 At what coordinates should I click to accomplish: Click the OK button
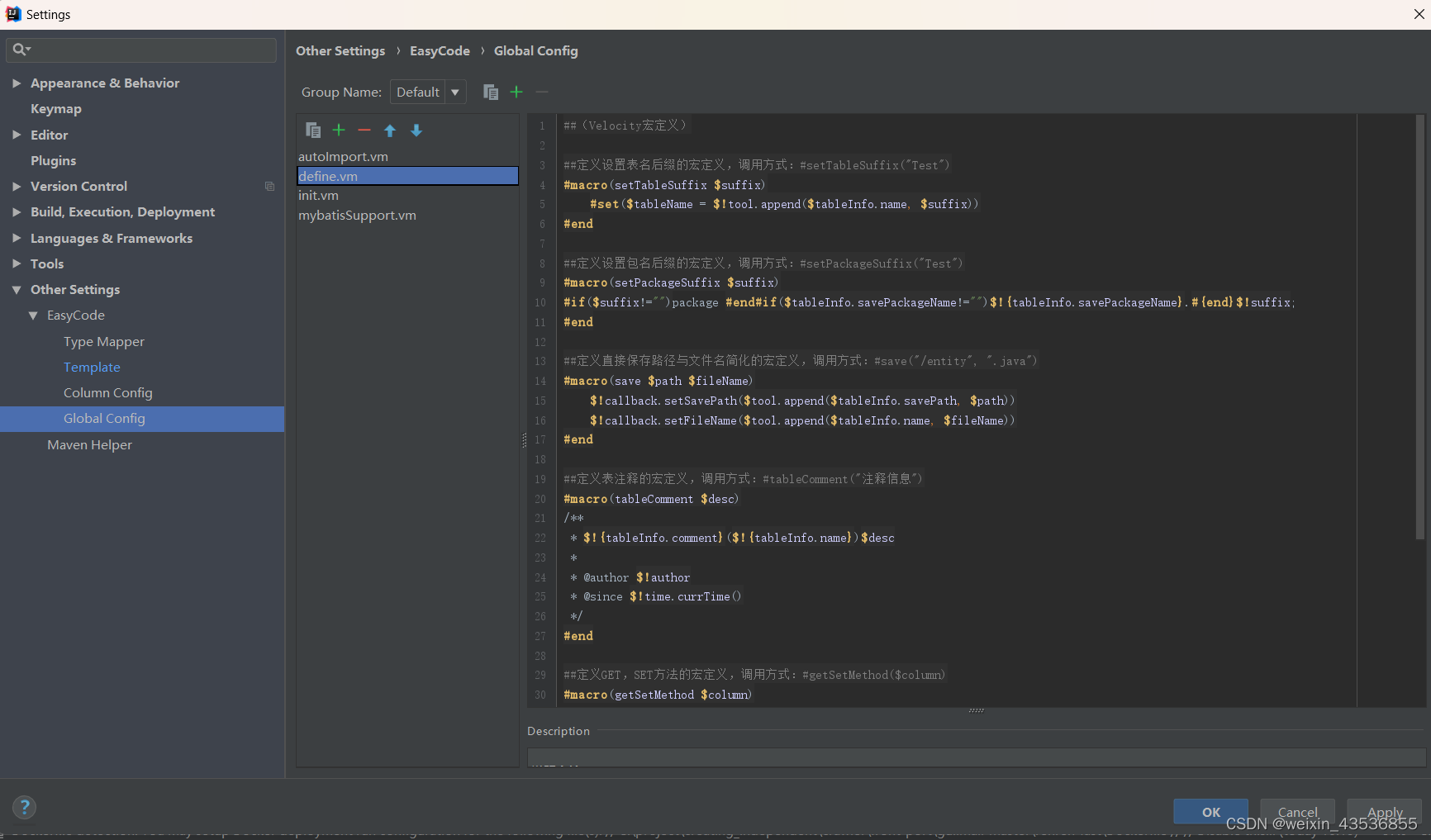coord(1210,812)
